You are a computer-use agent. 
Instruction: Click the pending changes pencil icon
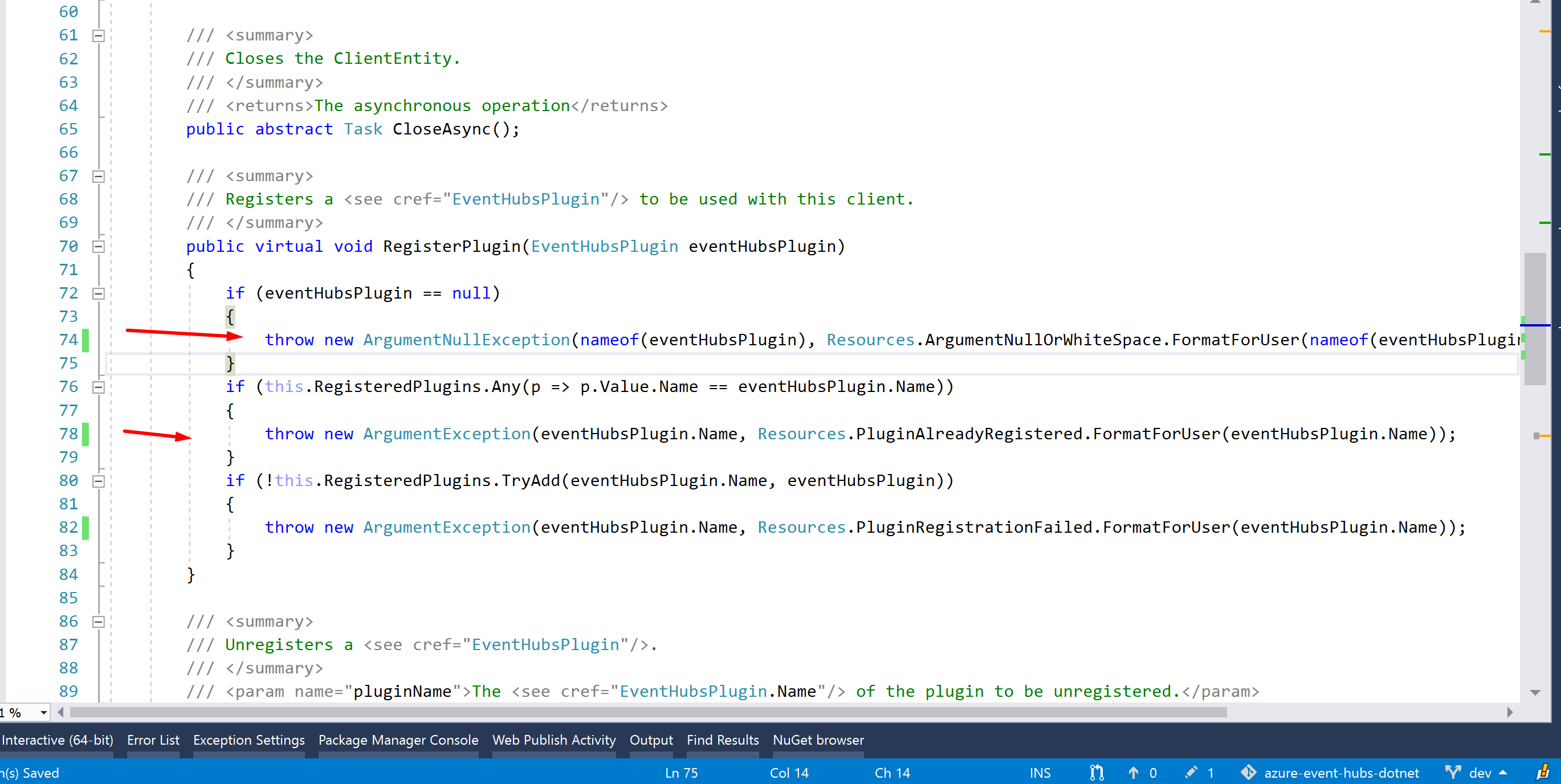[x=1191, y=772]
